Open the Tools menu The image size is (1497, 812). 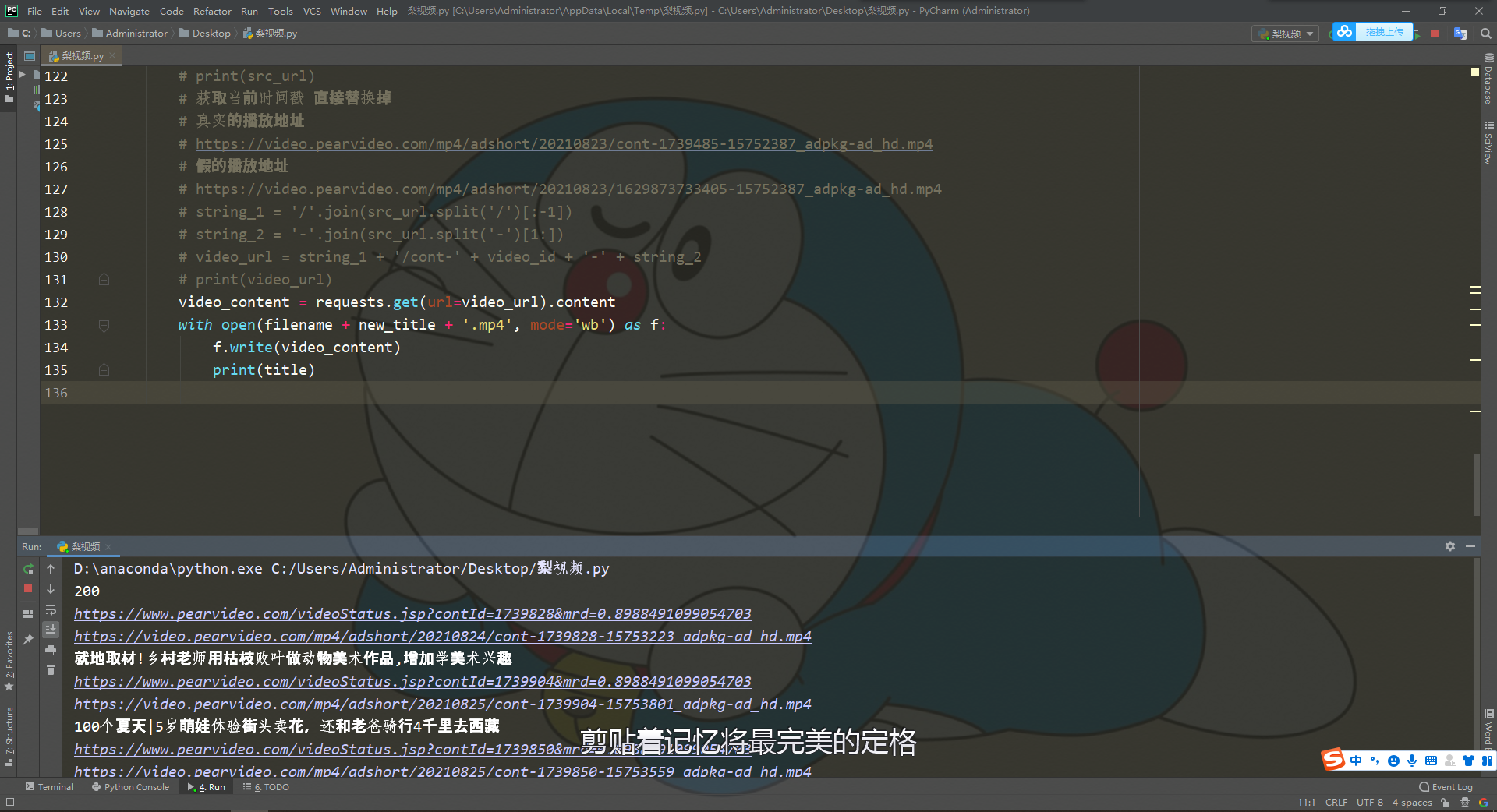(x=280, y=11)
